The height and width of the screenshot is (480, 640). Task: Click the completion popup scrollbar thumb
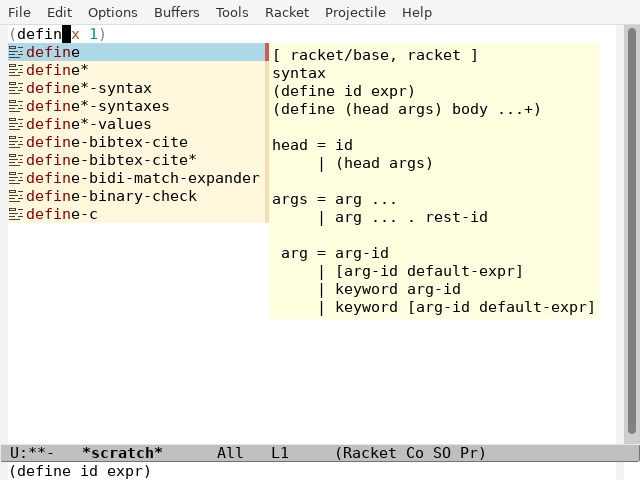tap(267, 52)
